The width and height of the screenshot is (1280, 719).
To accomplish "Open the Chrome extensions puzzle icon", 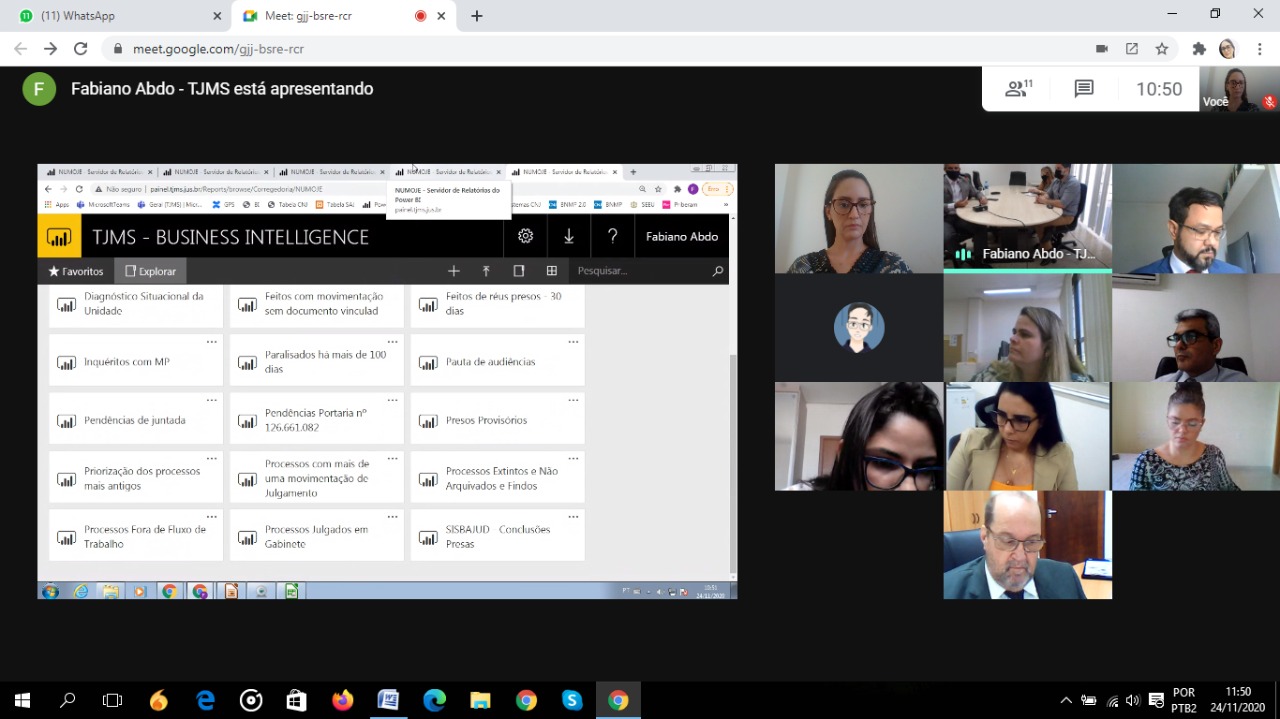I will (1199, 49).
